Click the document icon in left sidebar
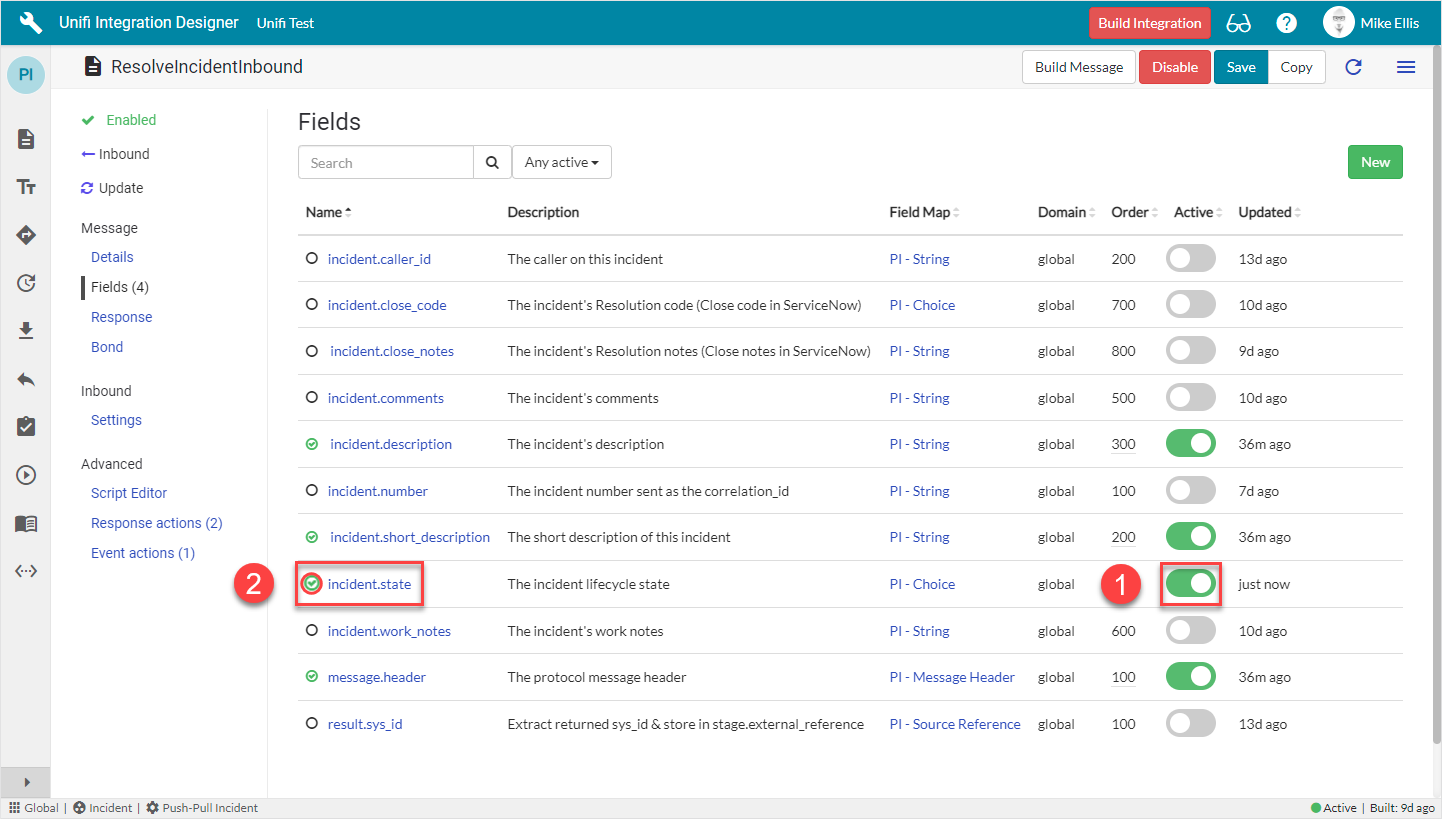The image size is (1442, 819). point(26,139)
